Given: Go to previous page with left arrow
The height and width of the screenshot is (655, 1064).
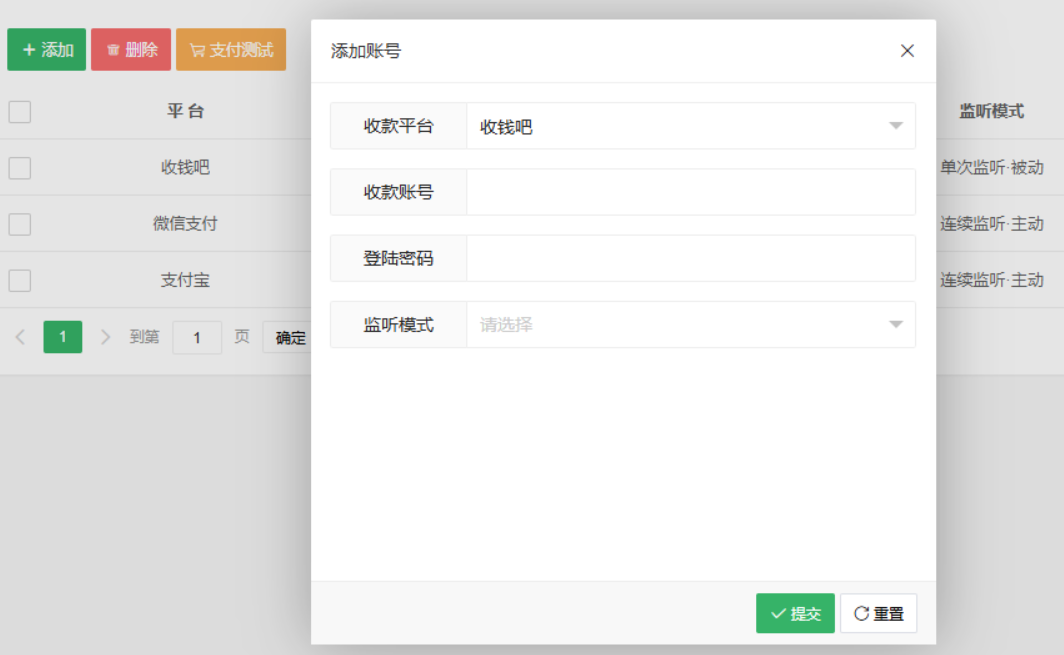Looking at the screenshot, I should pyautogui.click(x=20, y=337).
